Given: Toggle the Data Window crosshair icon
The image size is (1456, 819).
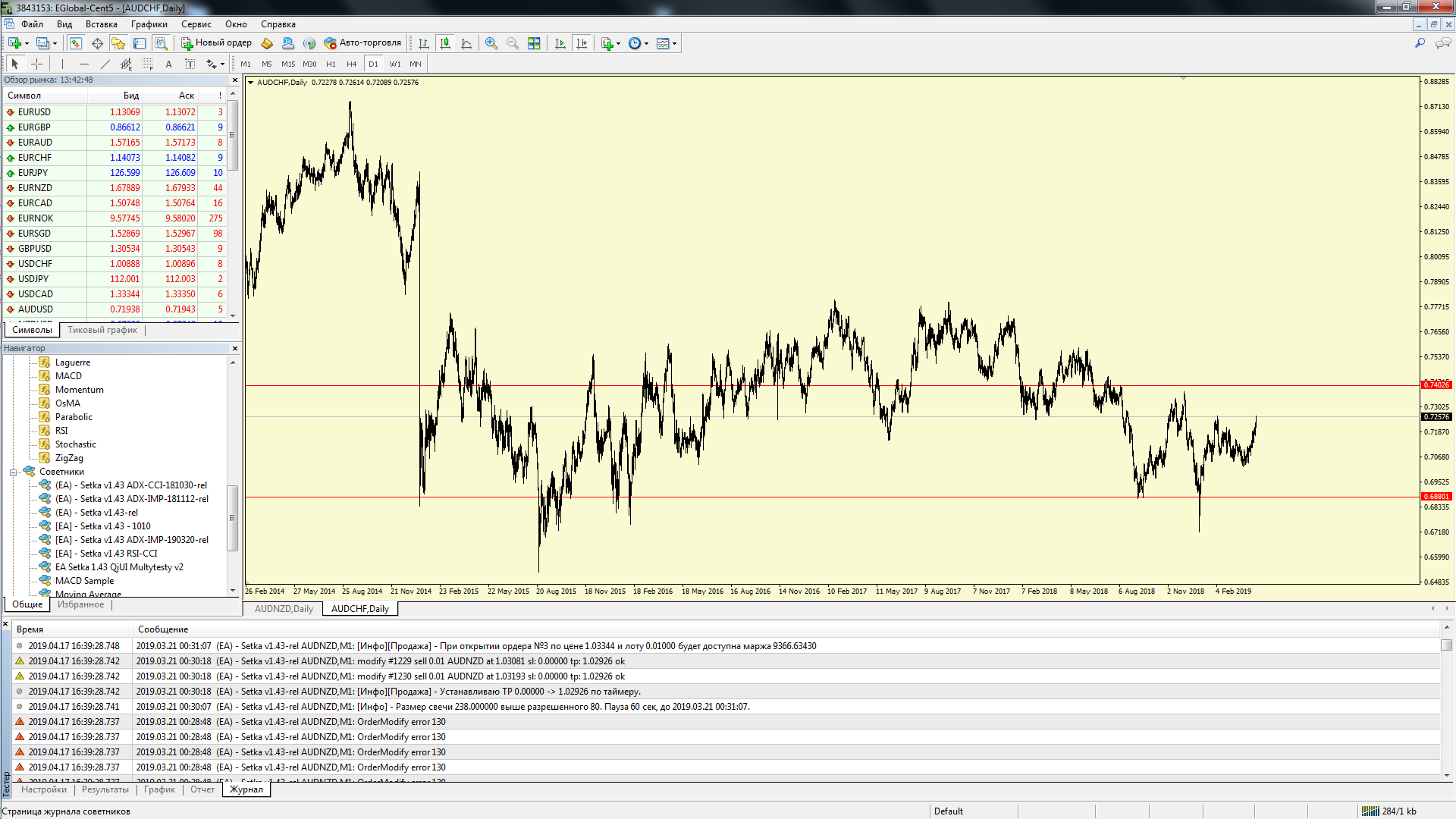Looking at the screenshot, I should [x=97, y=43].
